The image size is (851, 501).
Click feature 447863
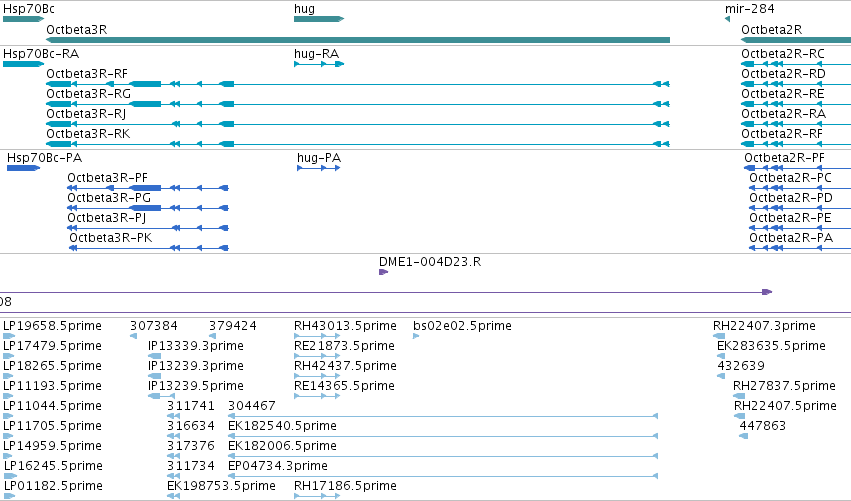pos(763,427)
